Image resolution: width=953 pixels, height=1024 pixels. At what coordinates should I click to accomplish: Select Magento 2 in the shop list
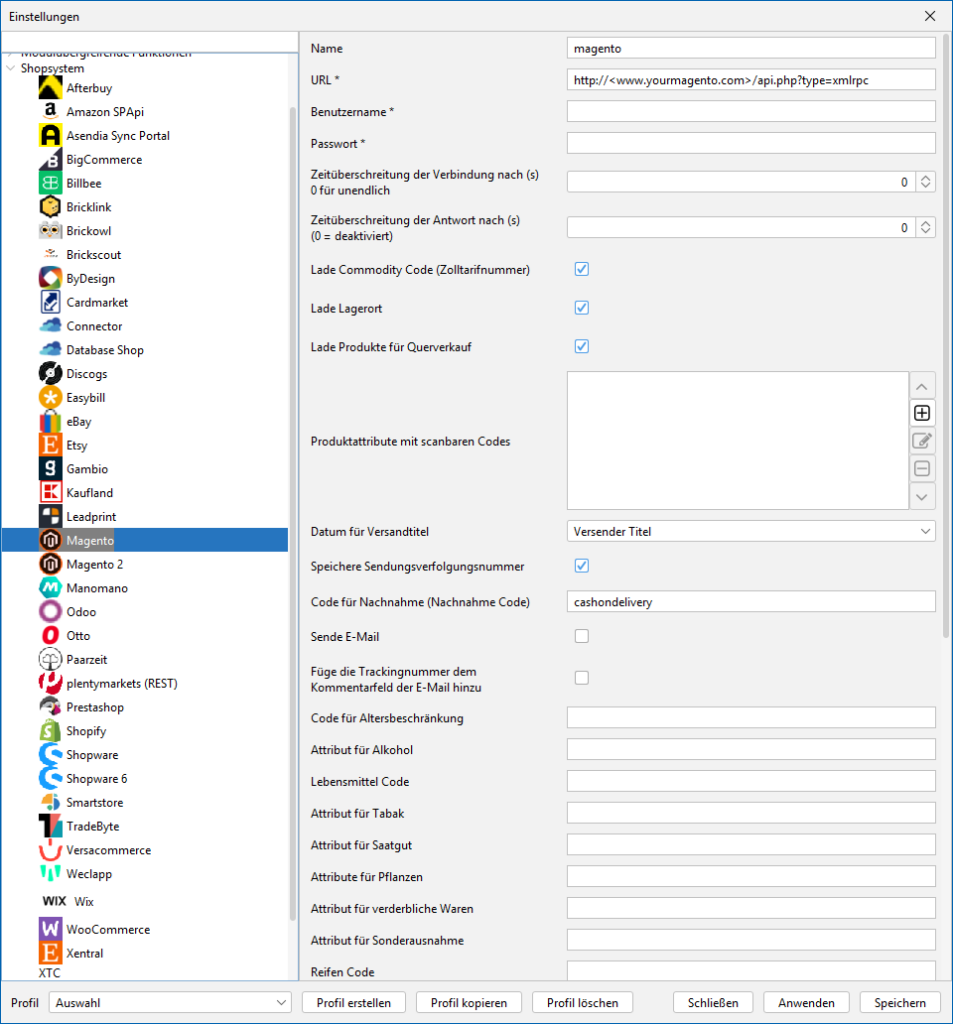[95, 565]
